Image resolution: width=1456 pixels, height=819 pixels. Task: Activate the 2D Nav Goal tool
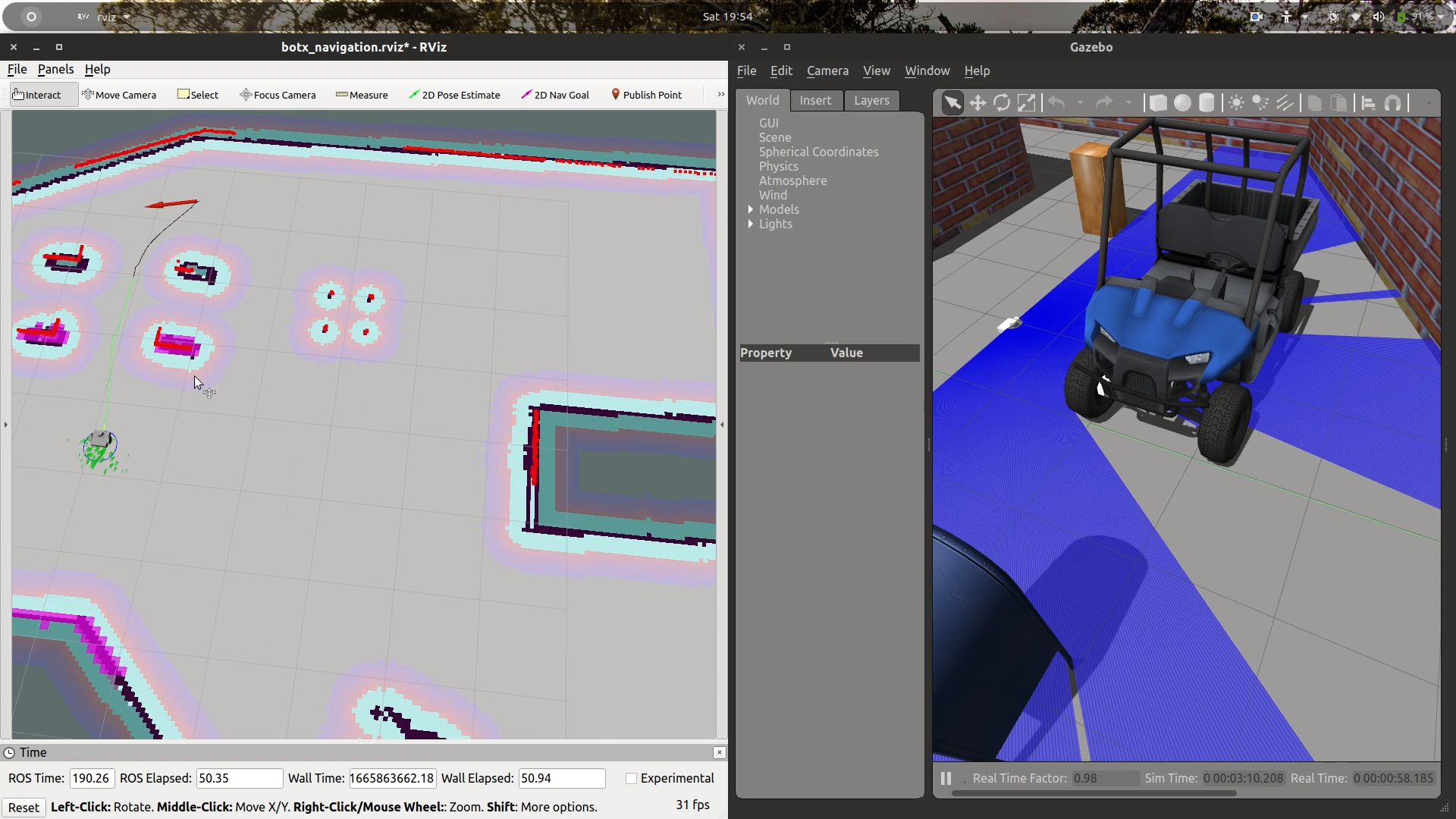(x=555, y=95)
